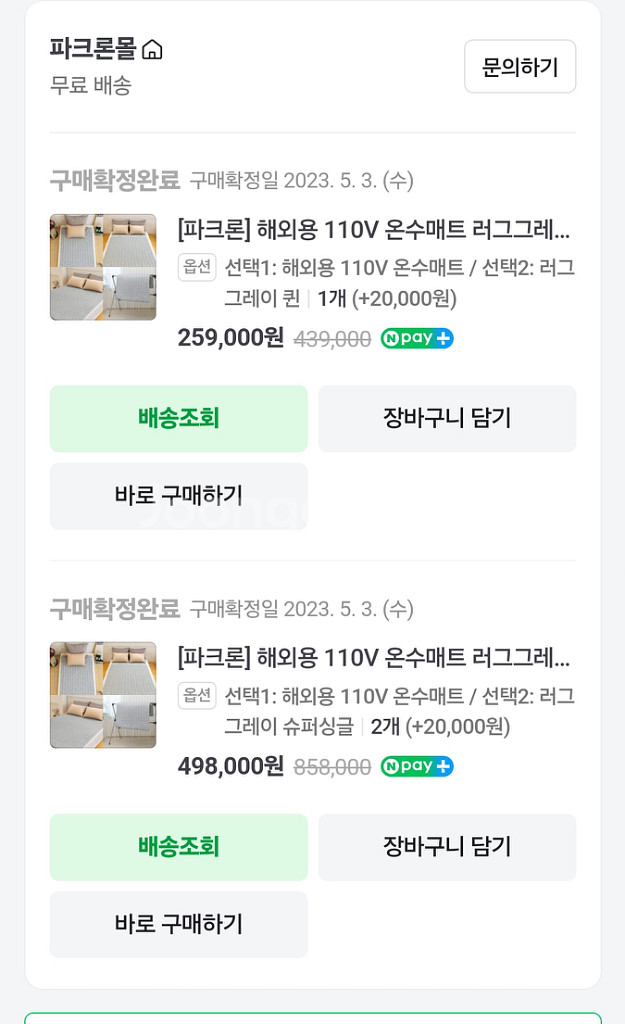Click the N Pay badge on the 498,000원 order

pyautogui.click(x=415, y=767)
